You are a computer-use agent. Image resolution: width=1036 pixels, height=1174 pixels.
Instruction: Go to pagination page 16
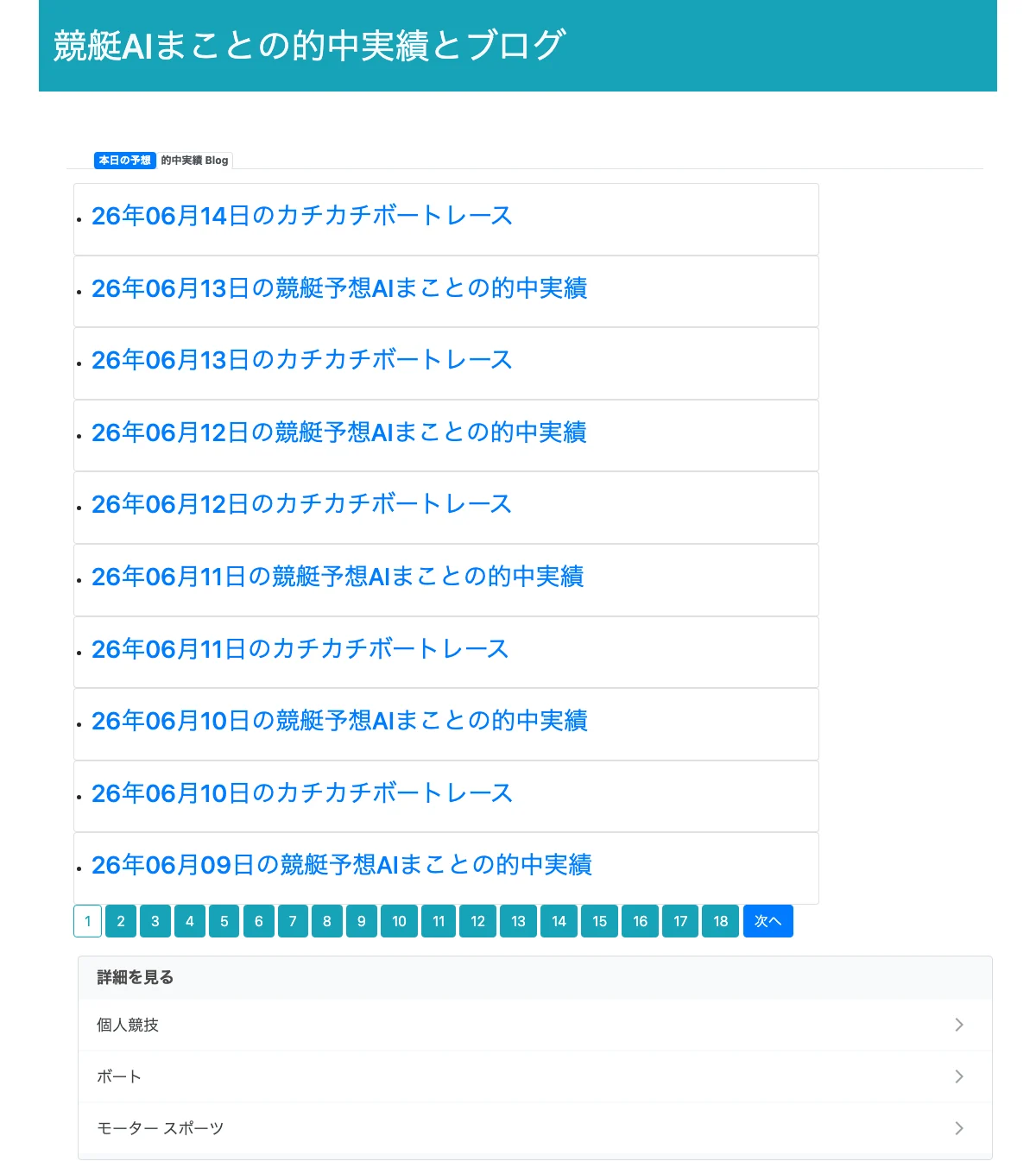point(641,921)
